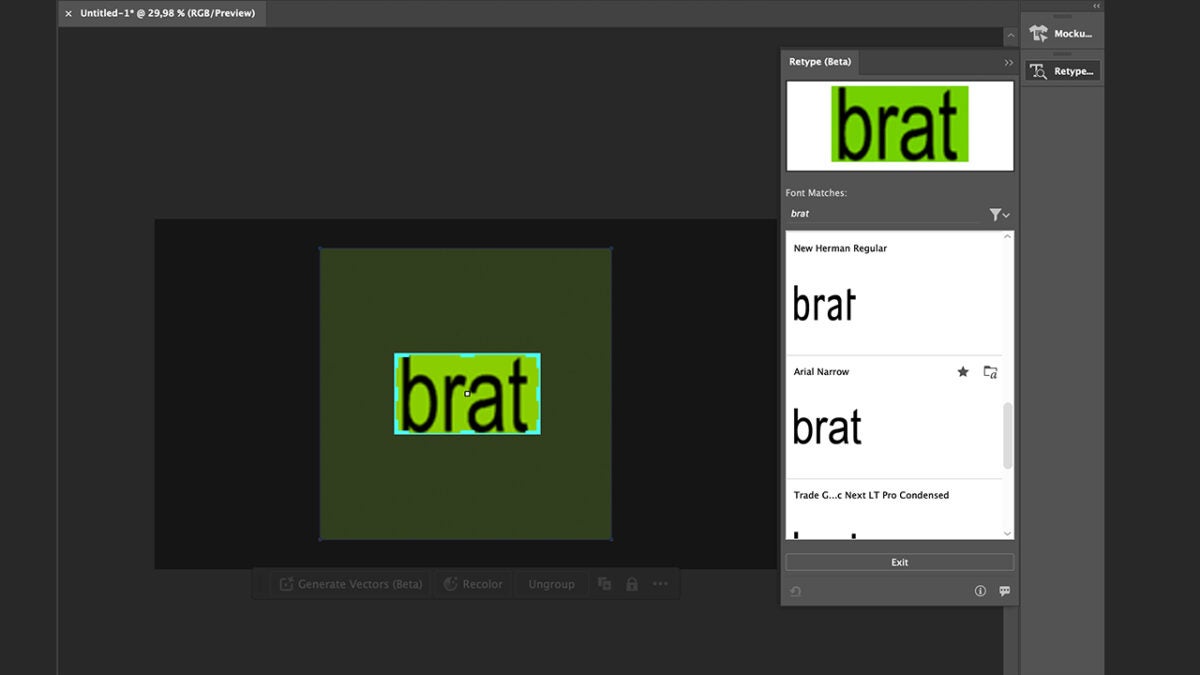Open the font filter dropdown
The image size is (1200, 675).
tap(999, 214)
